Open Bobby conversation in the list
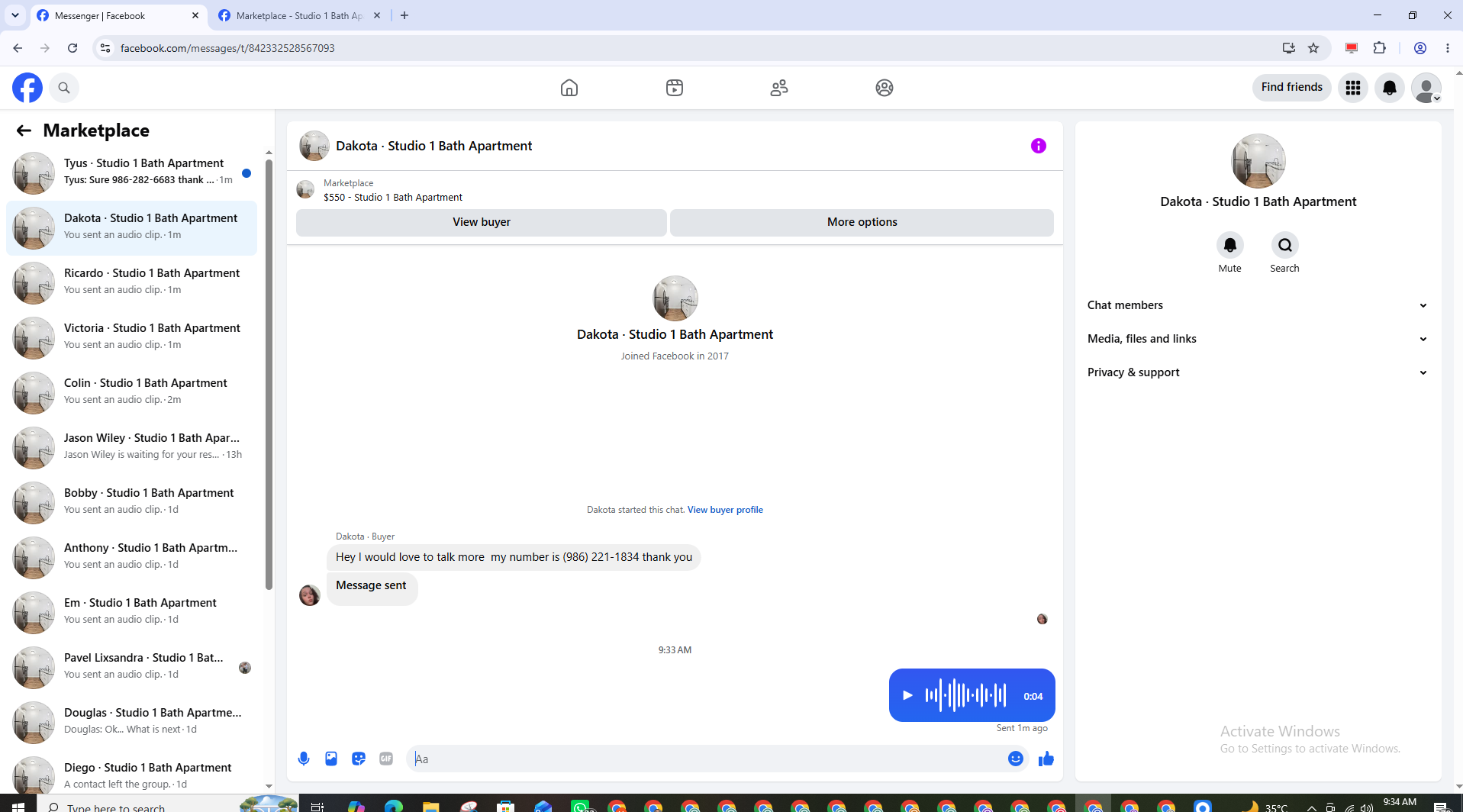 (x=131, y=503)
